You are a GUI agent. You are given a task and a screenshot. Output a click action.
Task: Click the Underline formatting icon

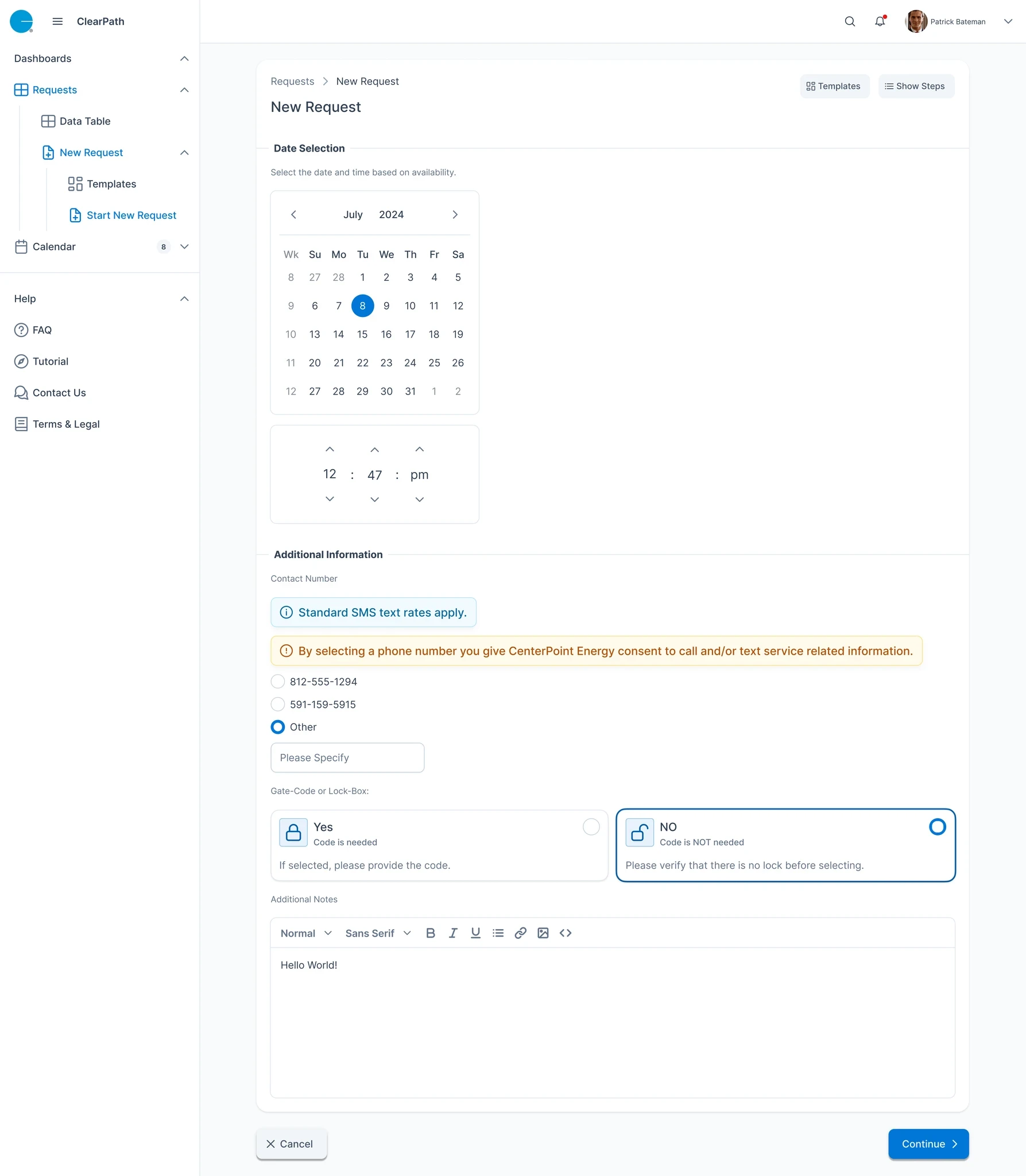(x=475, y=933)
